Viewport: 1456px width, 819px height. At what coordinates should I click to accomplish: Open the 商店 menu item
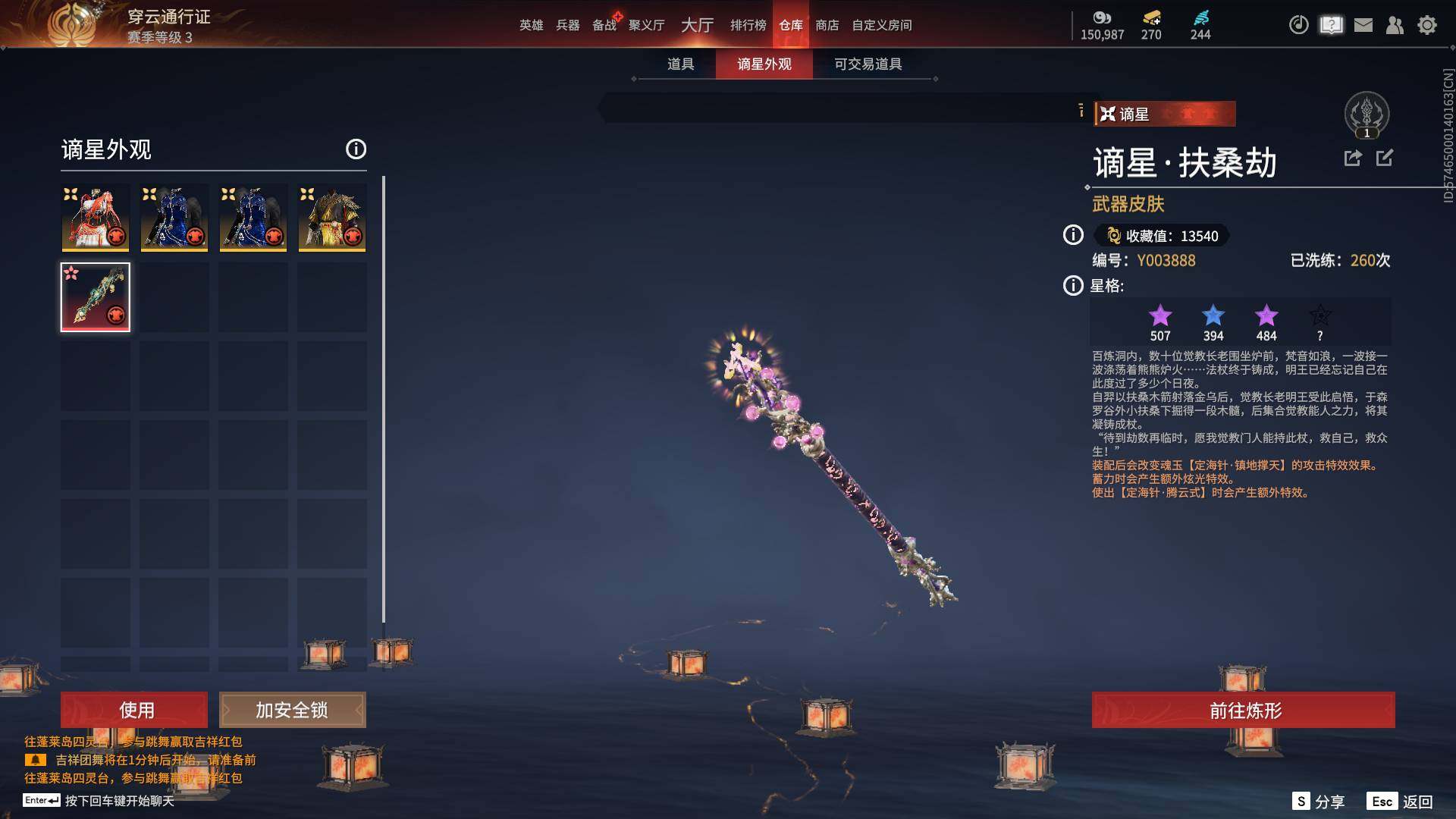coord(827,25)
